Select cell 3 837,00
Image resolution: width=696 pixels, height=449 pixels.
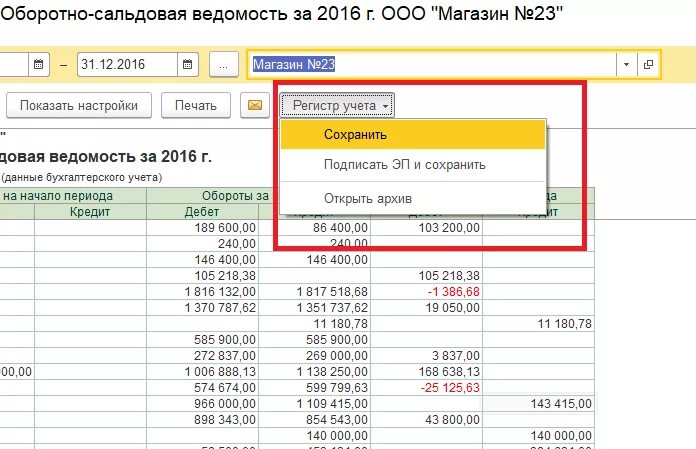[x=427, y=355]
